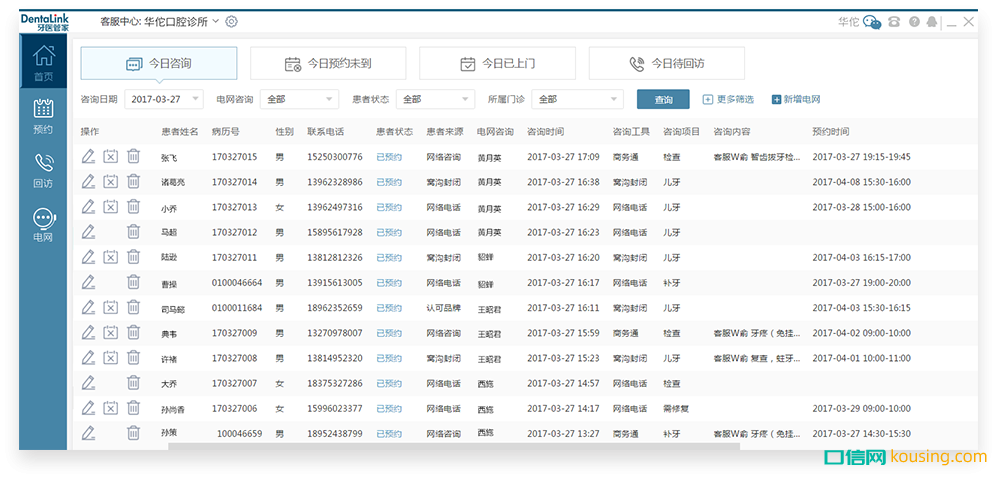998x480 pixels.
Task: Edit the record for 陆逊
Action: 88,257
